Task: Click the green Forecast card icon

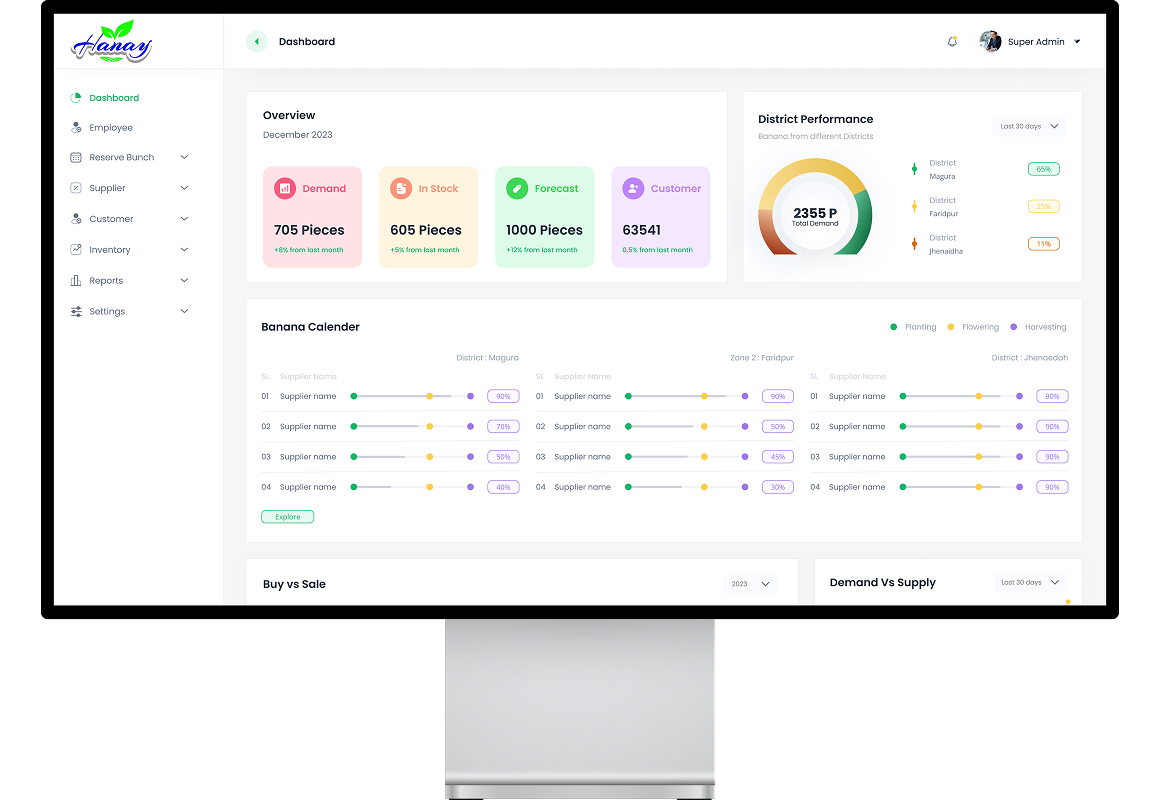Action: coord(517,188)
